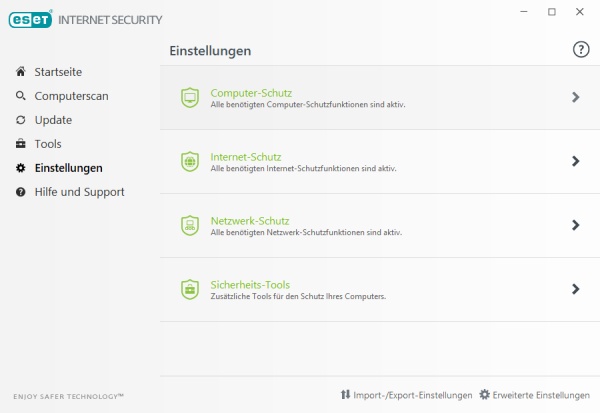This screenshot has height=413, width=600.
Task: Click the Computer-Schutz monitor shield icon
Action: [x=190, y=98]
